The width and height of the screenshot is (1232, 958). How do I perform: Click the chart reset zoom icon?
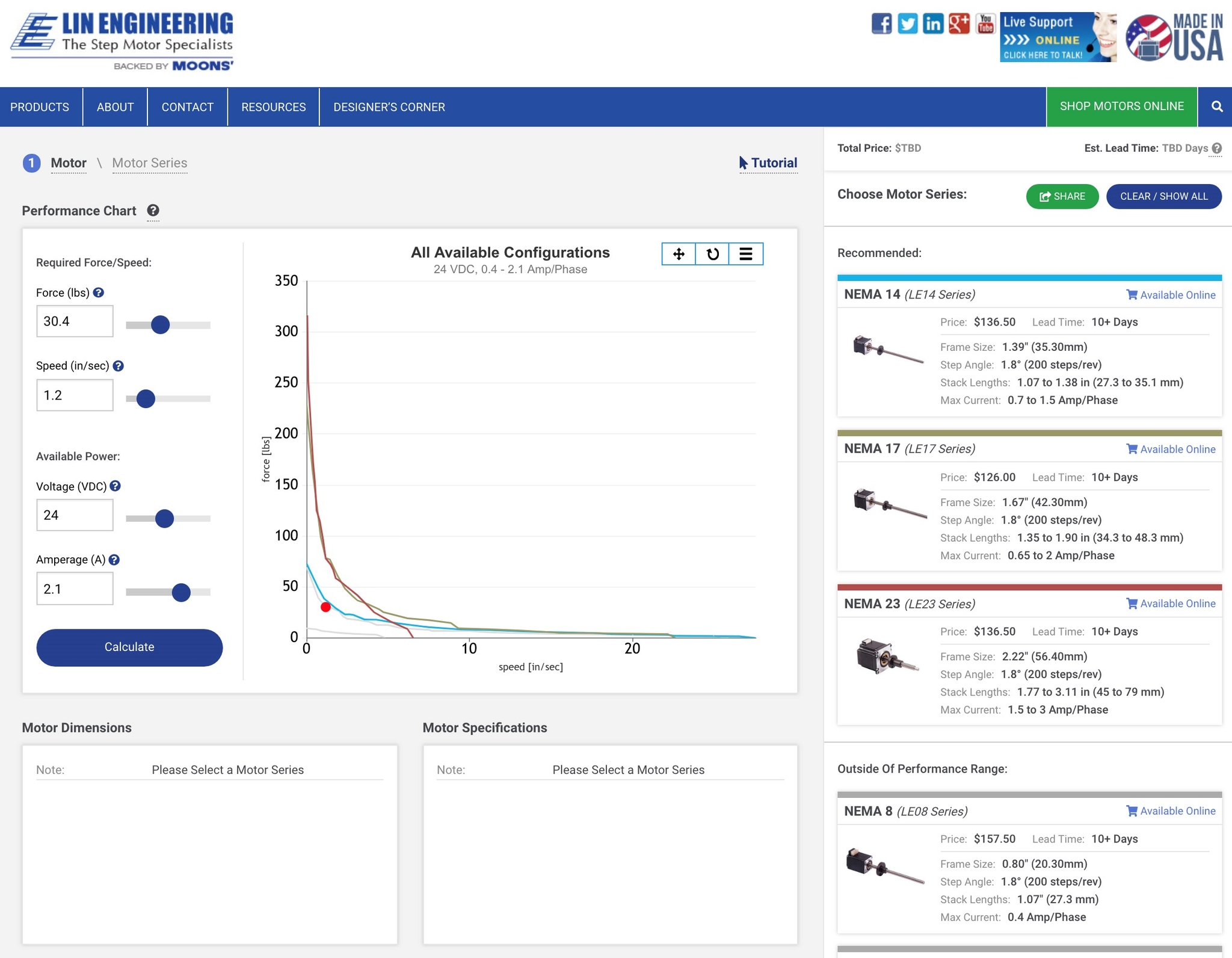tap(712, 254)
